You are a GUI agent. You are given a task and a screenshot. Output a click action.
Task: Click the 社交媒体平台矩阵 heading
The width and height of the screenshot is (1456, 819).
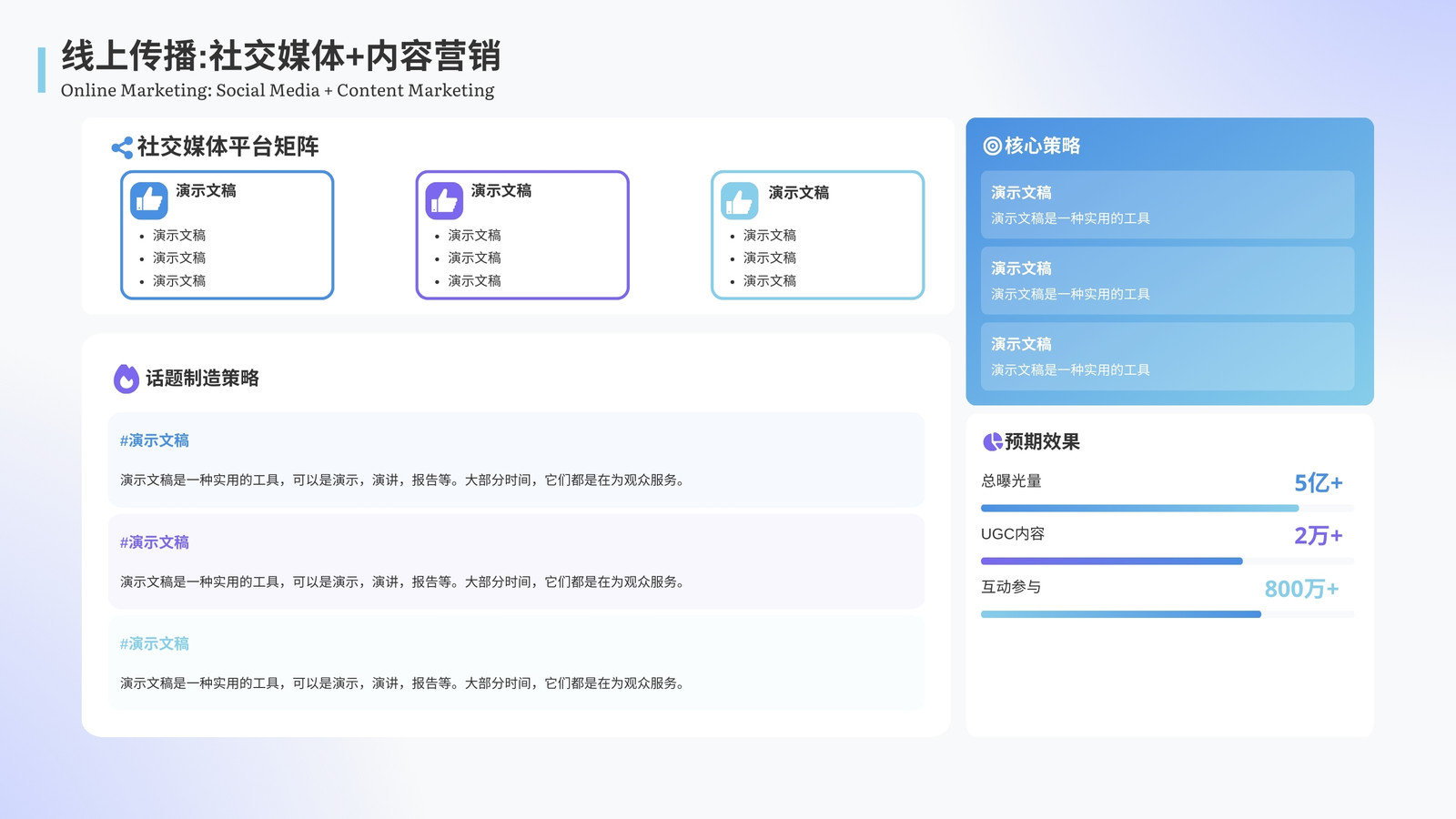click(227, 147)
